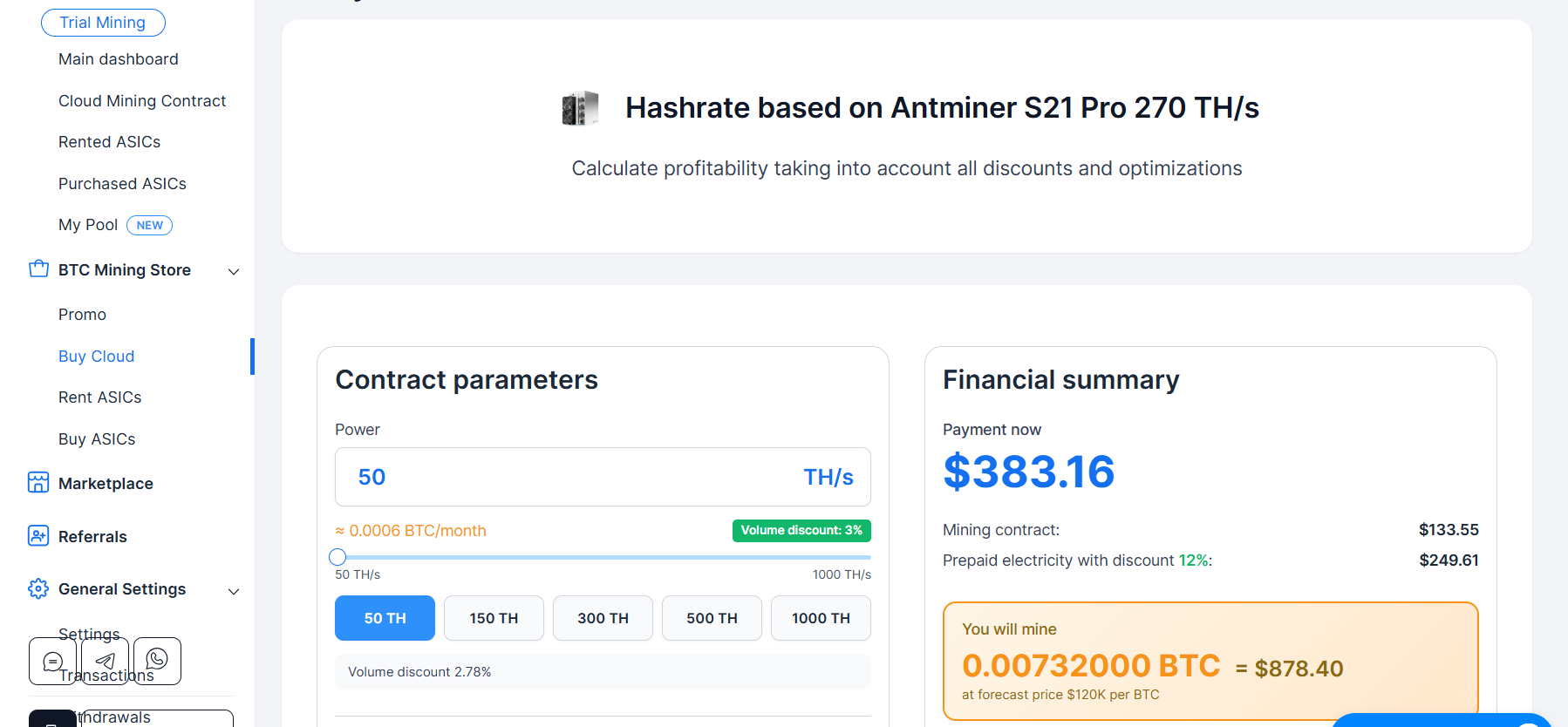This screenshot has height=727, width=1568.
Task: Open the WhatsApp contact icon
Action: point(157,662)
